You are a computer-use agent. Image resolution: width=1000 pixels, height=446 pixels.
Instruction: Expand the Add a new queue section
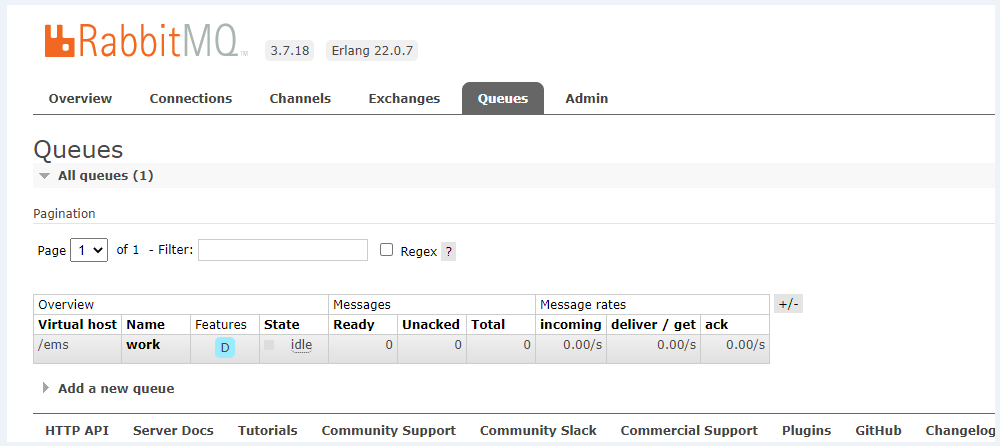[115, 388]
